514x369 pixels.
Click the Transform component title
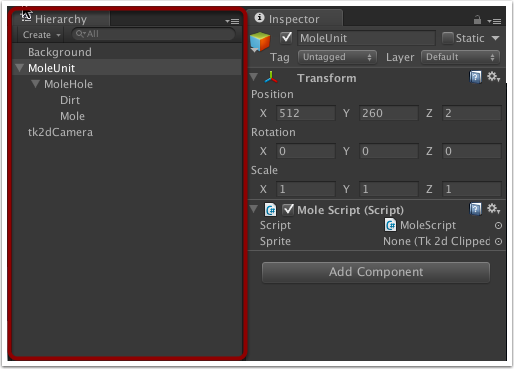pos(327,78)
